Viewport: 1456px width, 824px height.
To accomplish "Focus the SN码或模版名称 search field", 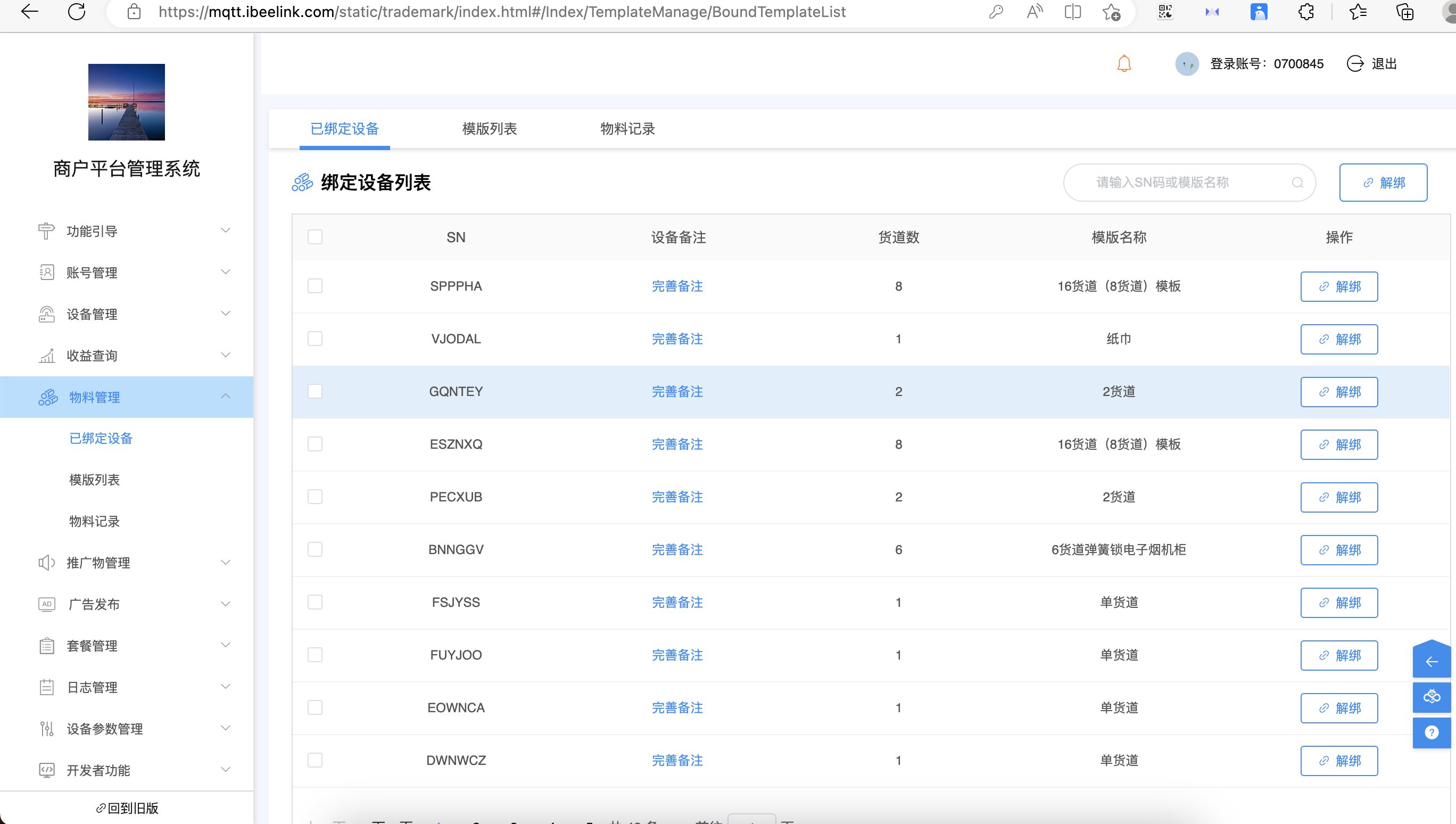I will (x=1189, y=182).
